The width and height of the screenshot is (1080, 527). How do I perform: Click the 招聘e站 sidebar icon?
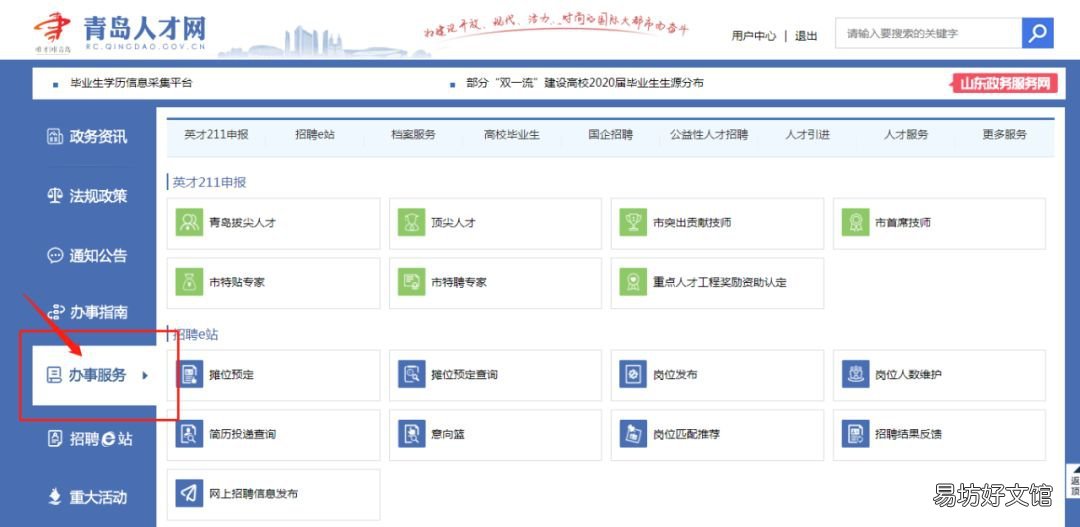(x=54, y=438)
